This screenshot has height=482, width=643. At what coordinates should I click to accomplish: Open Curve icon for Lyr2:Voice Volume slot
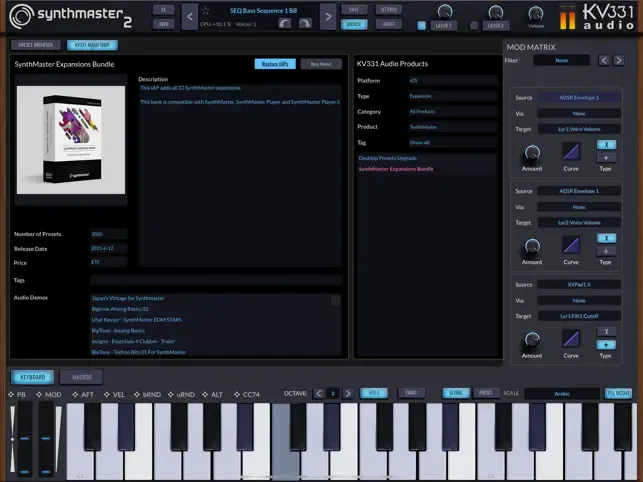click(571, 245)
